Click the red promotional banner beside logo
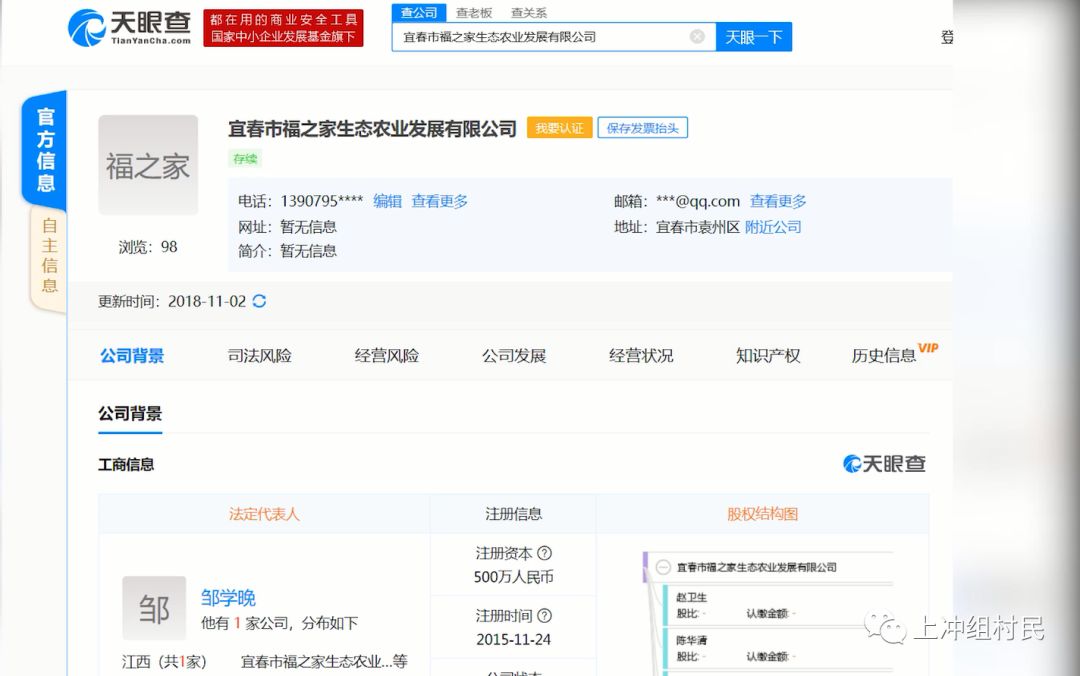The width and height of the screenshot is (1080, 676). [x=283, y=28]
